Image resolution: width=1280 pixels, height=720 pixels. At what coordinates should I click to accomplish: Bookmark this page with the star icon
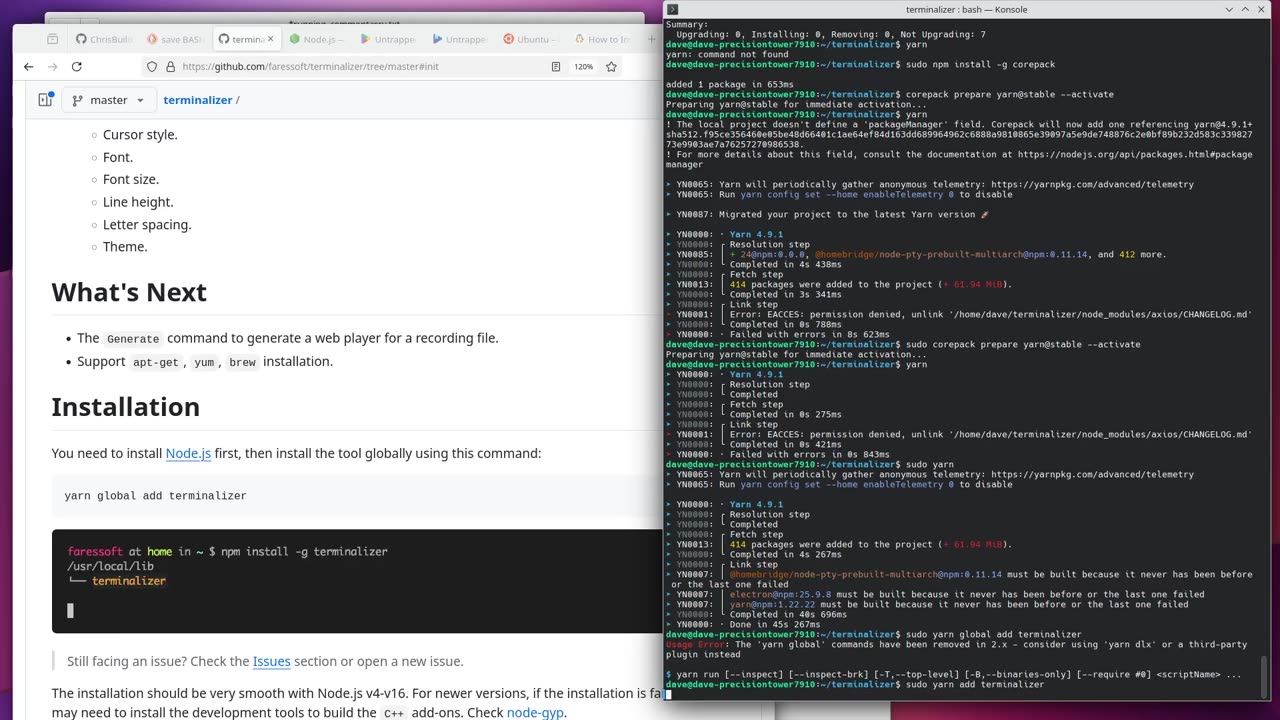(611, 67)
